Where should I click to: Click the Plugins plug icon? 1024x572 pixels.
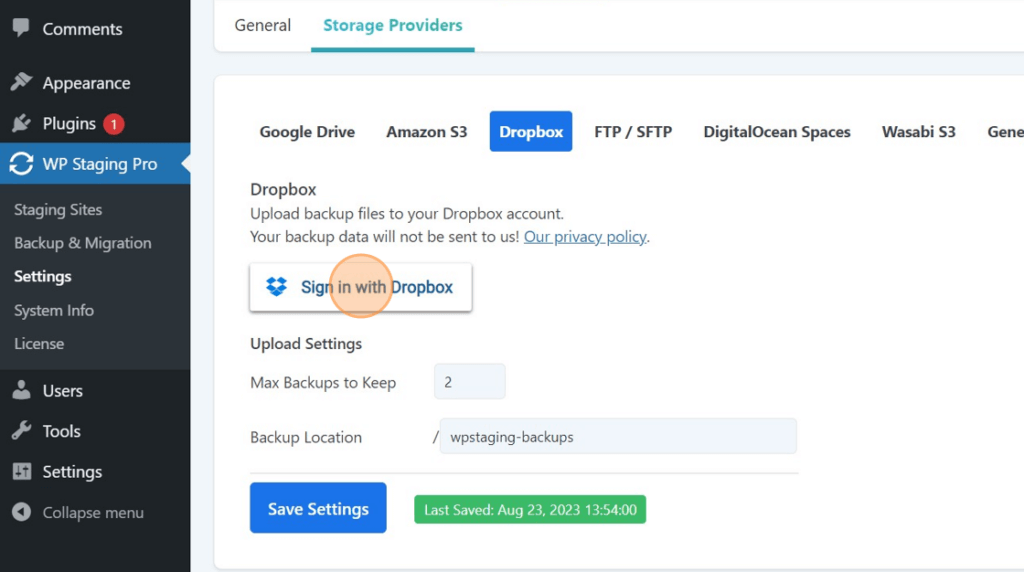(x=21, y=123)
